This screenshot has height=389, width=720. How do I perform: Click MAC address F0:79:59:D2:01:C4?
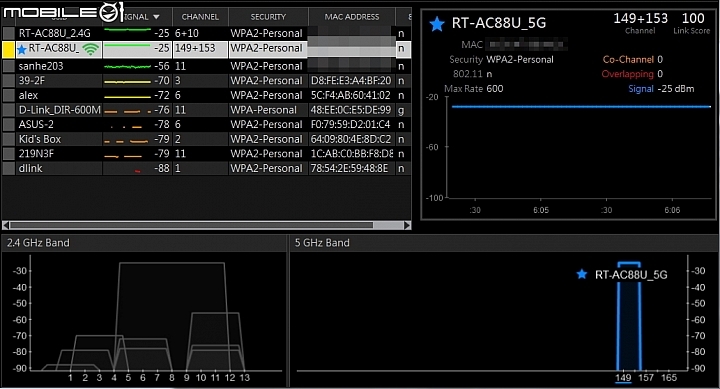pyautogui.click(x=350, y=124)
